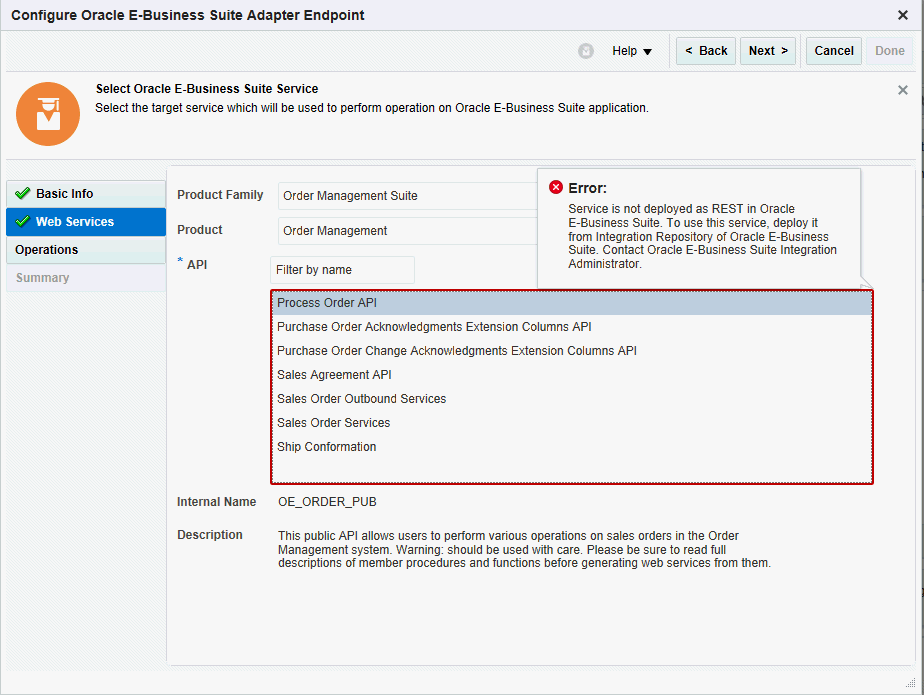This screenshot has width=924, height=695.
Task: Open the Basic Info wizard step
Action: 86,194
